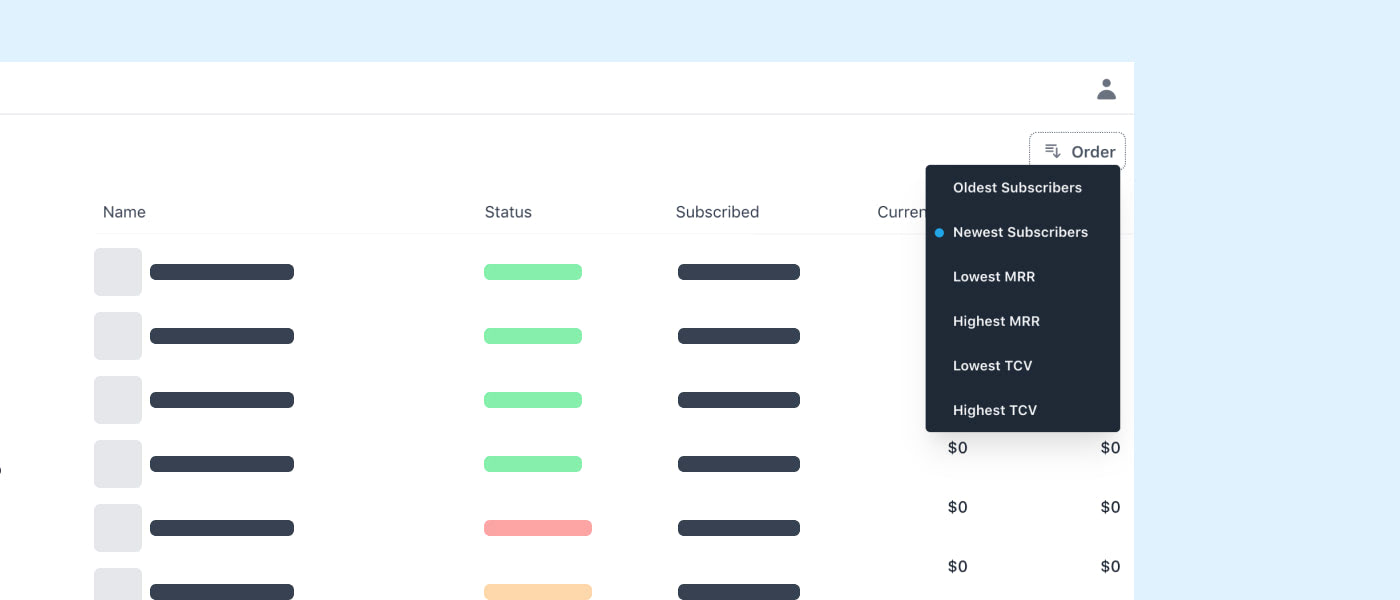Click first row's green status badge
The height and width of the screenshot is (600, 1400).
(533, 272)
